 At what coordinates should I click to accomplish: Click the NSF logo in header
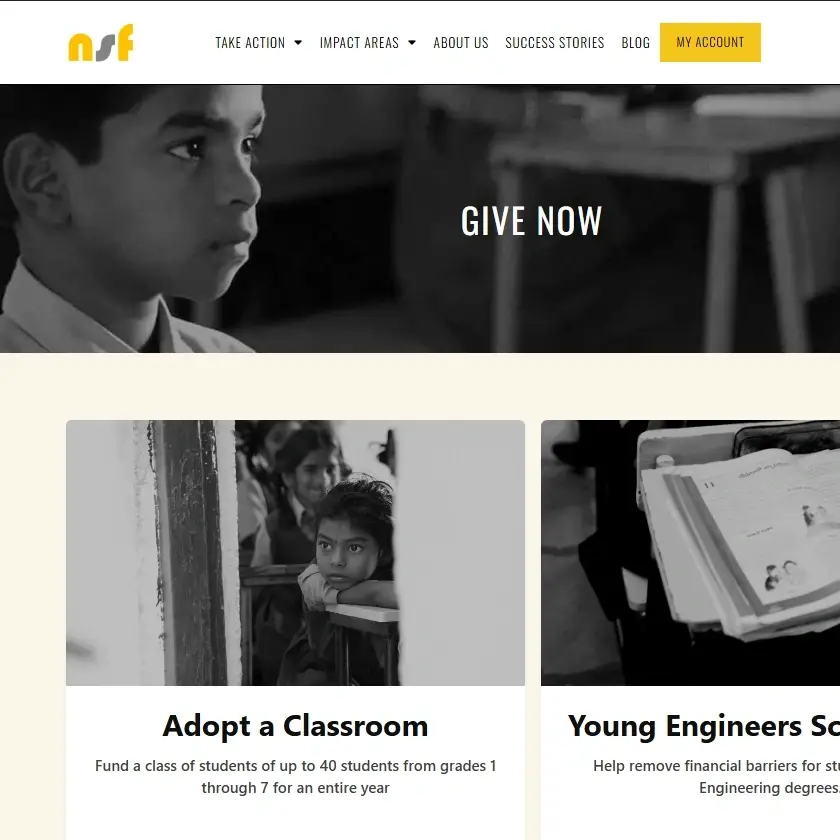tap(101, 43)
